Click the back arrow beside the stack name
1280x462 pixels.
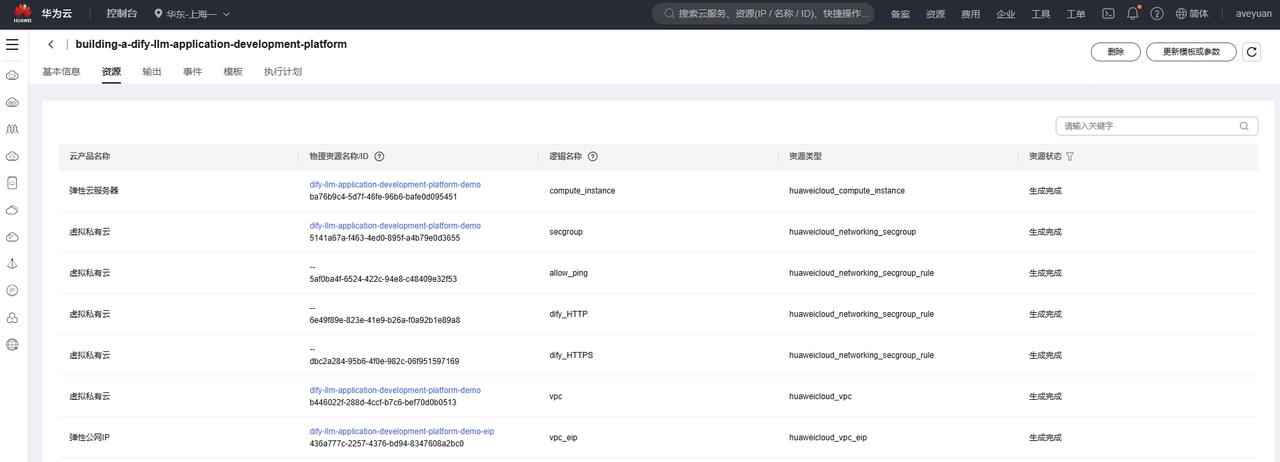coord(51,45)
